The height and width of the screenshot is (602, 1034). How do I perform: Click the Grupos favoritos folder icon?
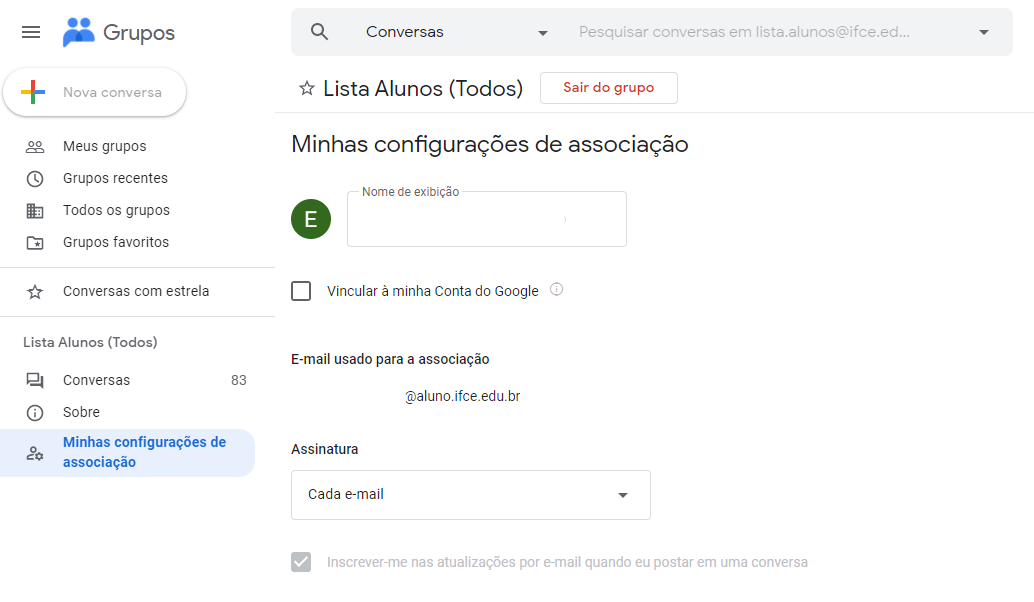coord(35,243)
